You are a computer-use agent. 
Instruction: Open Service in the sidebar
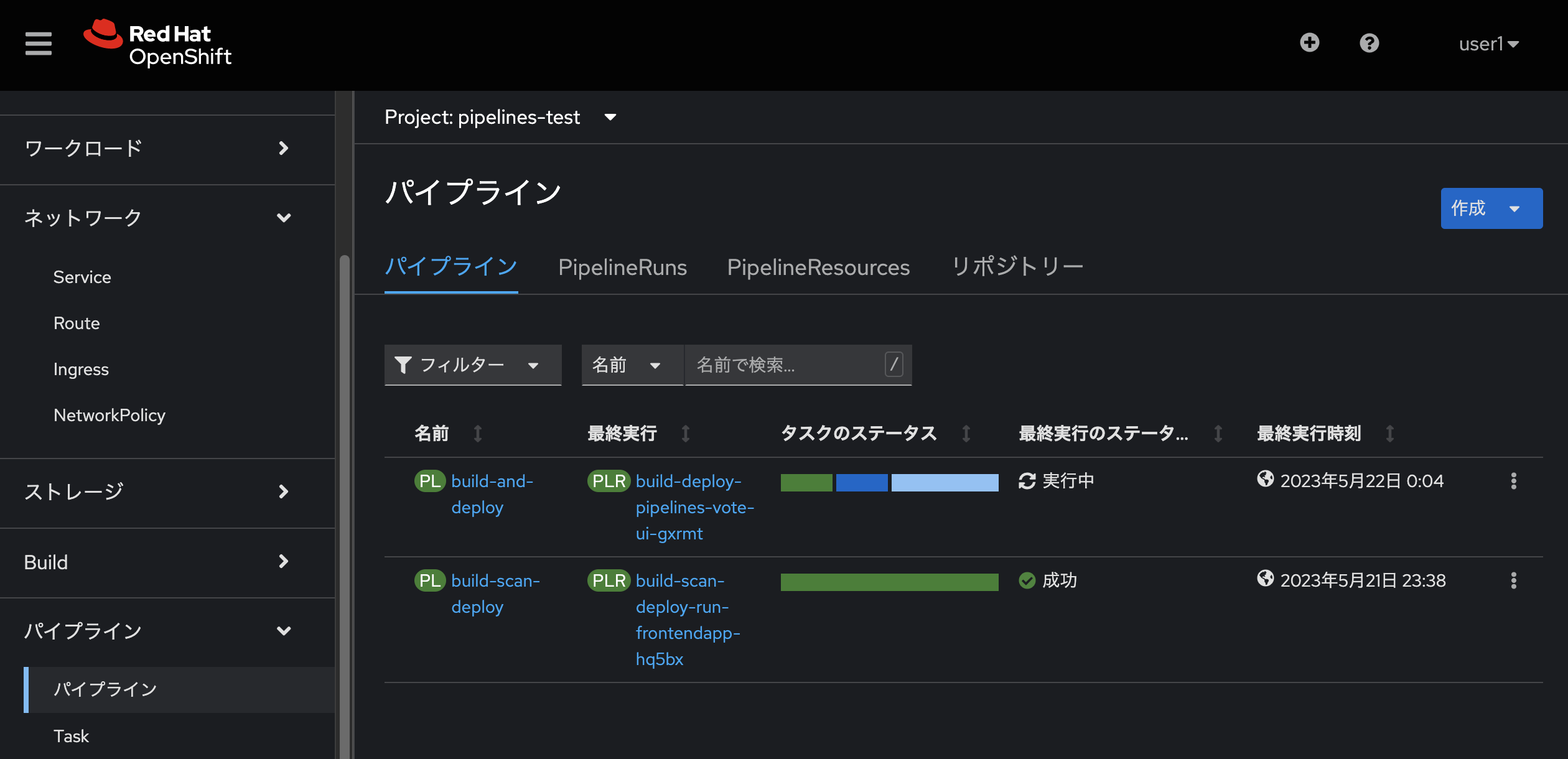(82, 277)
